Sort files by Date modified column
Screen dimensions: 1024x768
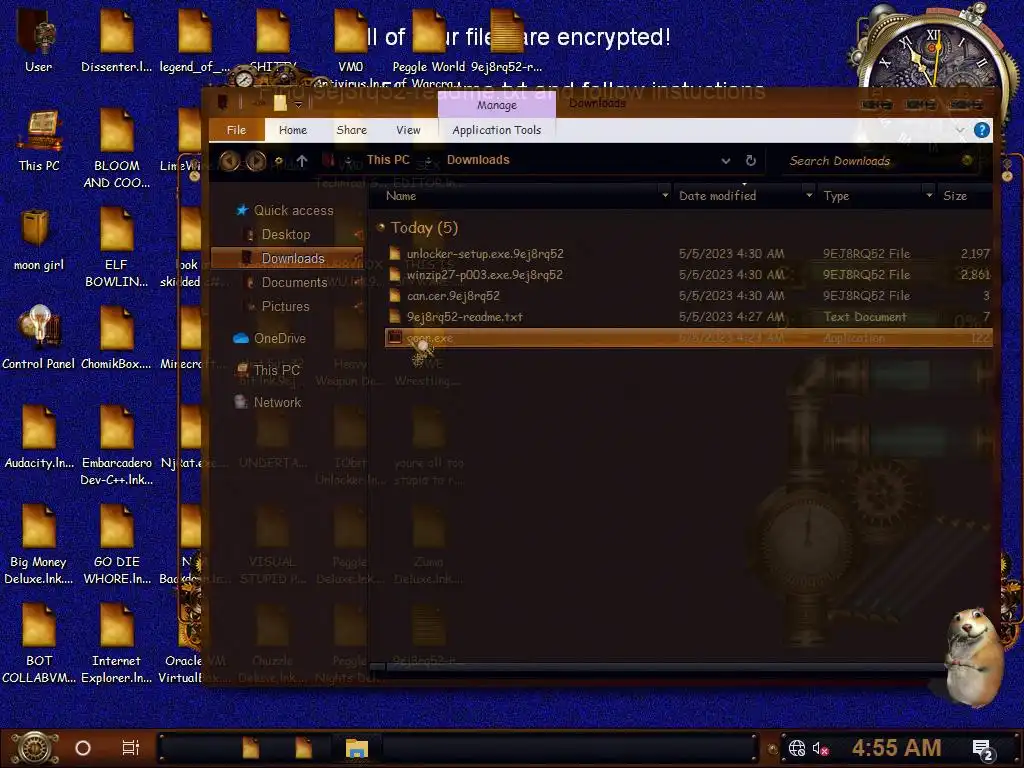(717, 196)
